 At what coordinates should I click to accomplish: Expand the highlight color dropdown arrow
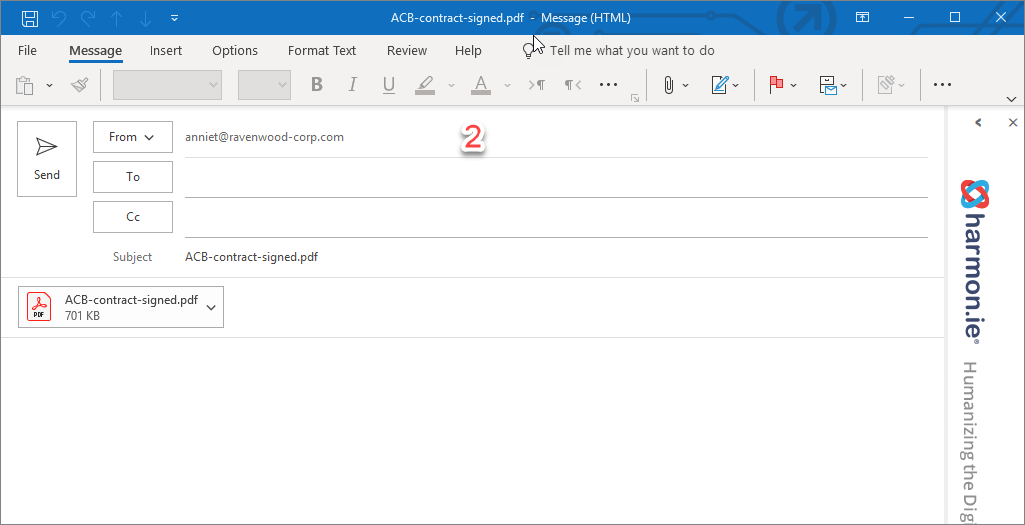point(451,85)
